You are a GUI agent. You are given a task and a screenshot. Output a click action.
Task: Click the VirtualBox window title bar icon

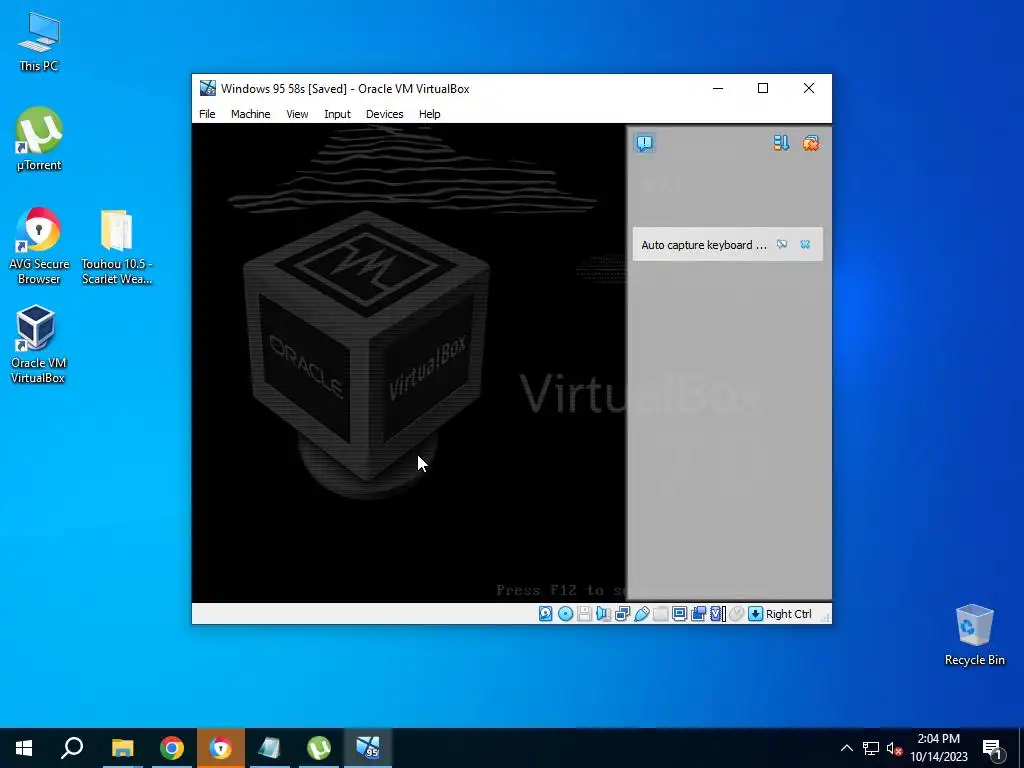pyautogui.click(x=208, y=88)
